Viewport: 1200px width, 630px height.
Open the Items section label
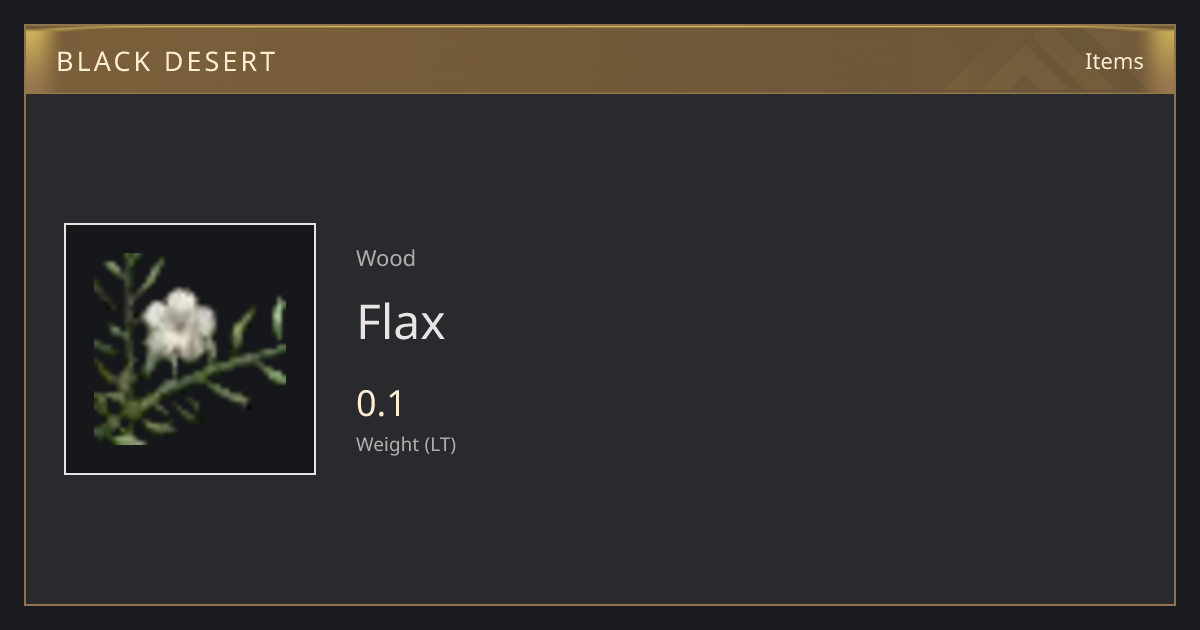pyautogui.click(x=1114, y=61)
